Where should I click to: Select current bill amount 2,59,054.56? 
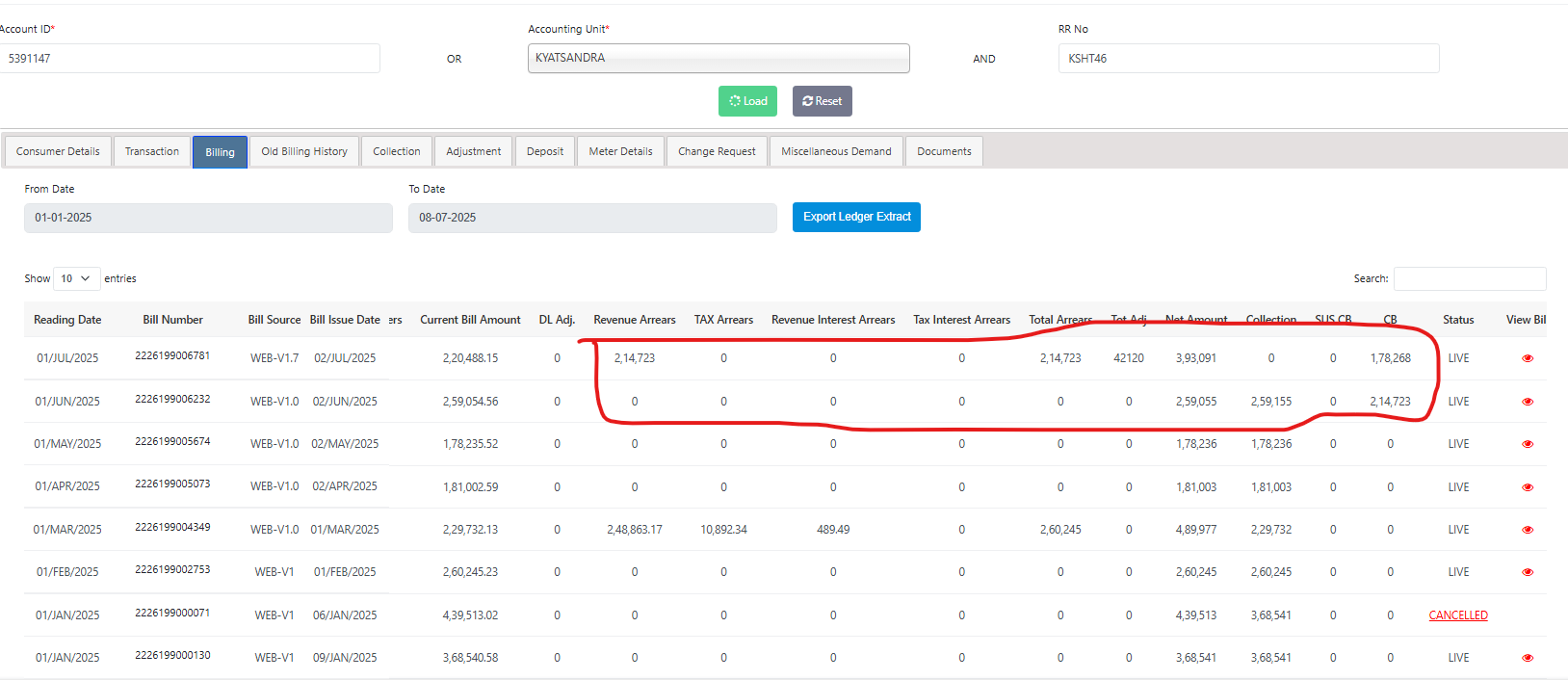(x=470, y=402)
